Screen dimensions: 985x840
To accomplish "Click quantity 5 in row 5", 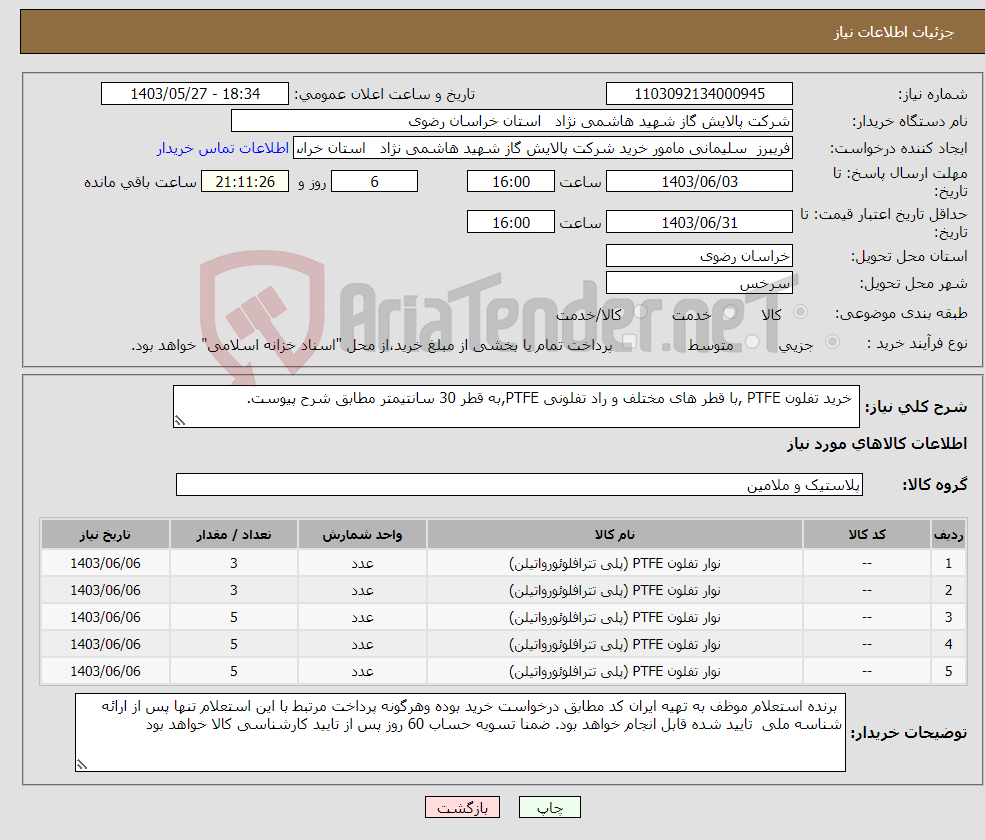I will pyautogui.click(x=234, y=672).
